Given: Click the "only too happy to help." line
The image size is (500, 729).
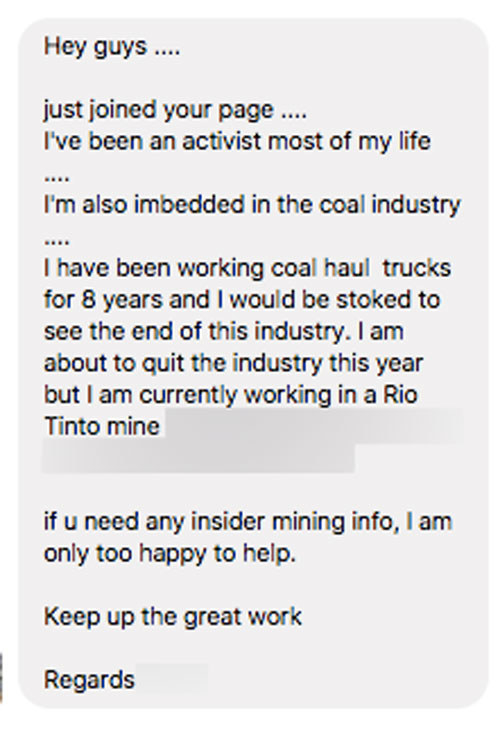Looking at the screenshot, I should [x=170, y=554].
